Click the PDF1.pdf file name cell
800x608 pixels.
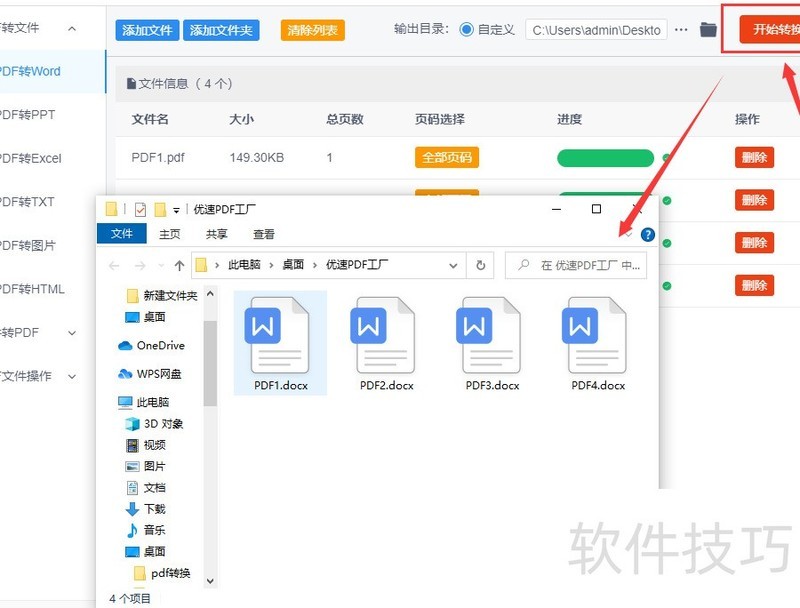coord(158,158)
